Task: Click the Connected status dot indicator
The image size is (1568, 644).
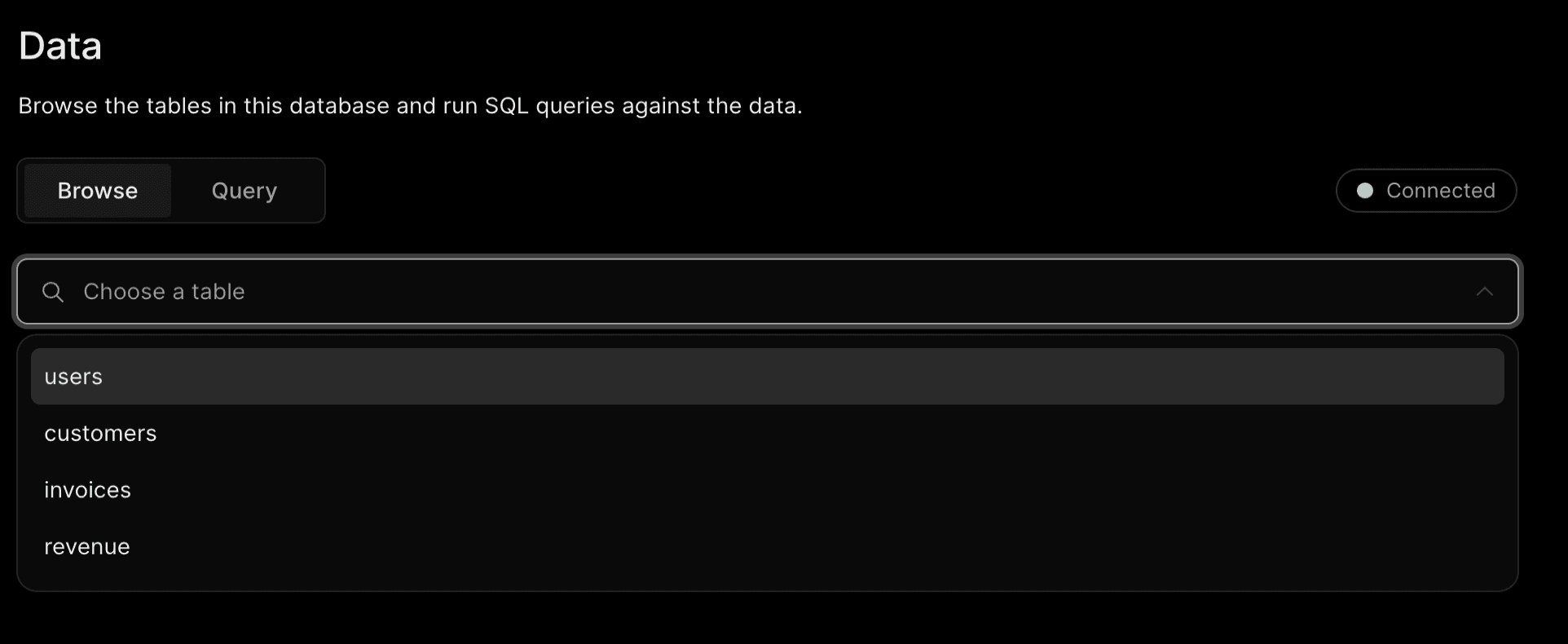Action: pyautogui.click(x=1365, y=191)
